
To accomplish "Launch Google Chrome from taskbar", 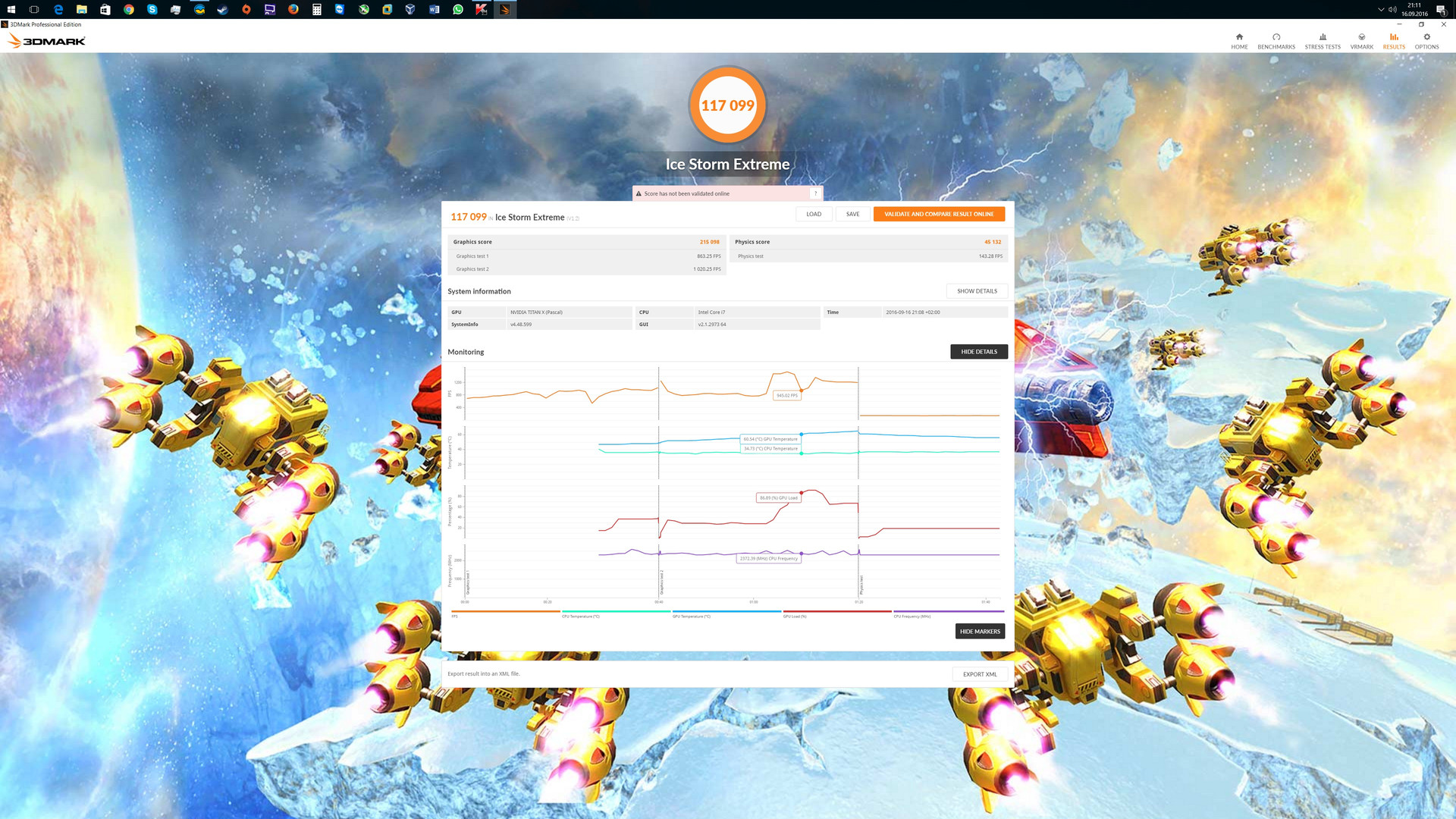I will pyautogui.click(x=129, y=9).
